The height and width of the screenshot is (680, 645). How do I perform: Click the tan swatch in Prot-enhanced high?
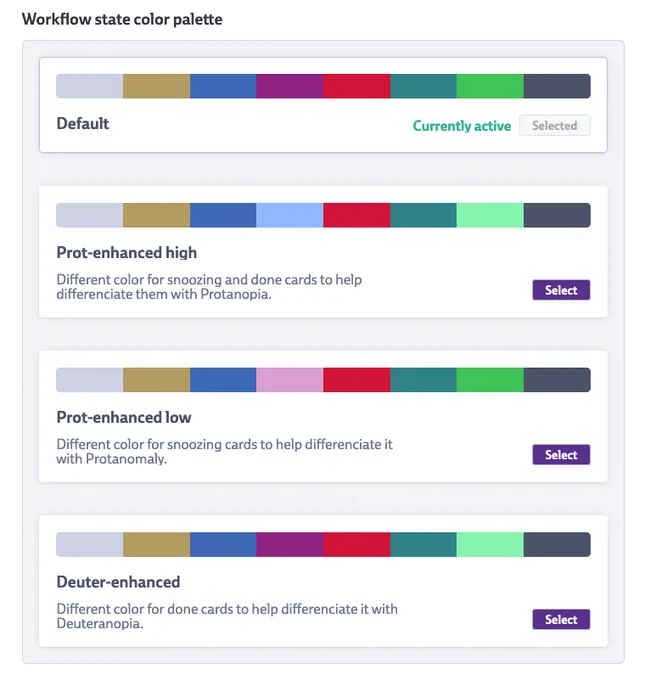point(156,215)
